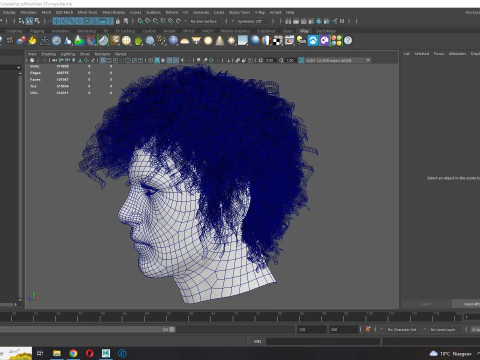This screenshot has height=360, width=480.
Task: Click the red and blue spheres shelf icon
Action: point(21,41)
